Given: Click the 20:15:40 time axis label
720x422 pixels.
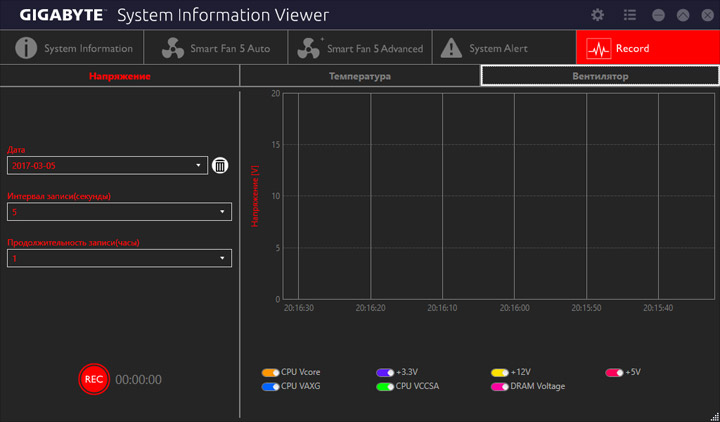Looking at the screenshot, I should [x=658, y=308].
